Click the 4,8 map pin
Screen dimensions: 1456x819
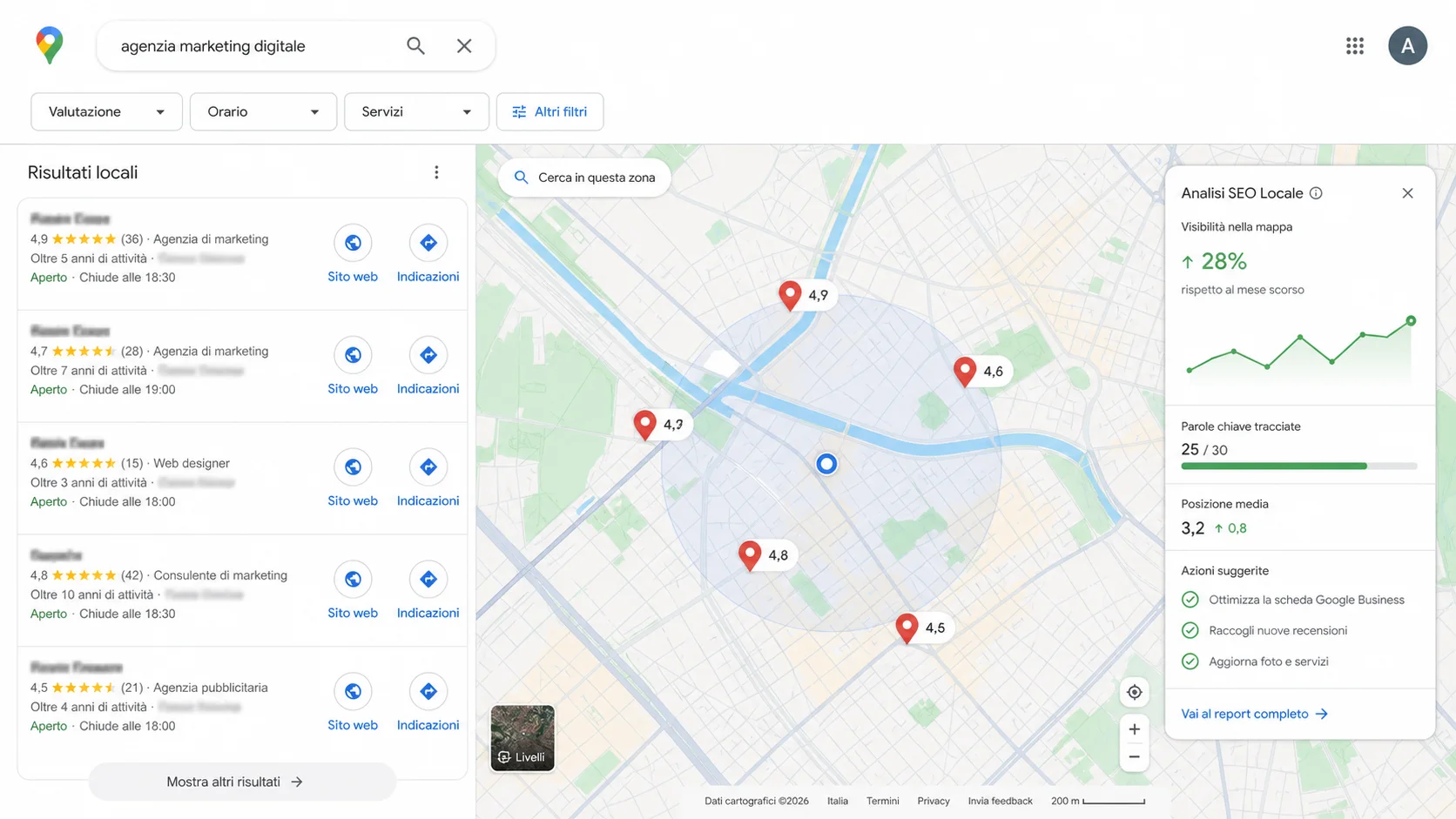(750, 554)
